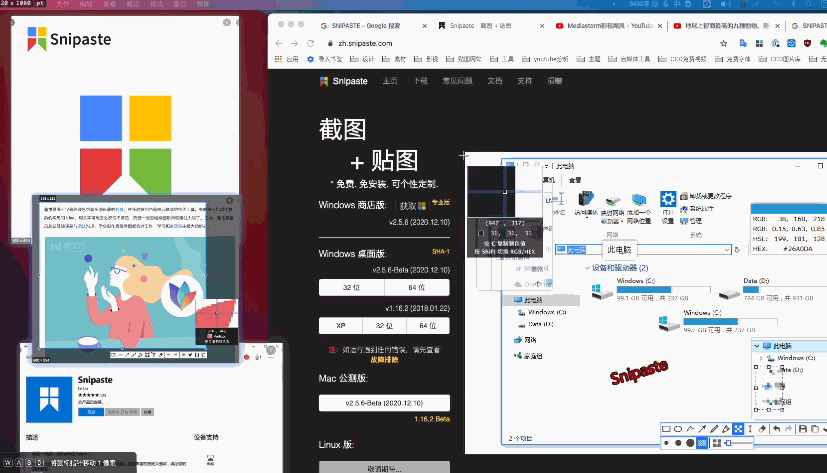Viewport: 827px width, 473px height.
Task: Click the Chrome forward navigation arrow
Action: tap(294, 43)
